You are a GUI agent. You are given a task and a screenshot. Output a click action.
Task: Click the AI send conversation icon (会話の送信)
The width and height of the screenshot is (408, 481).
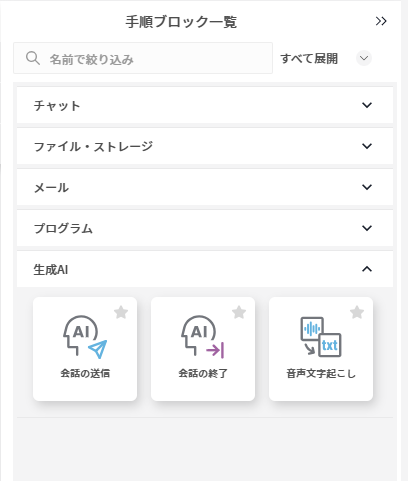pyautogui.click(x=85, y=337)
